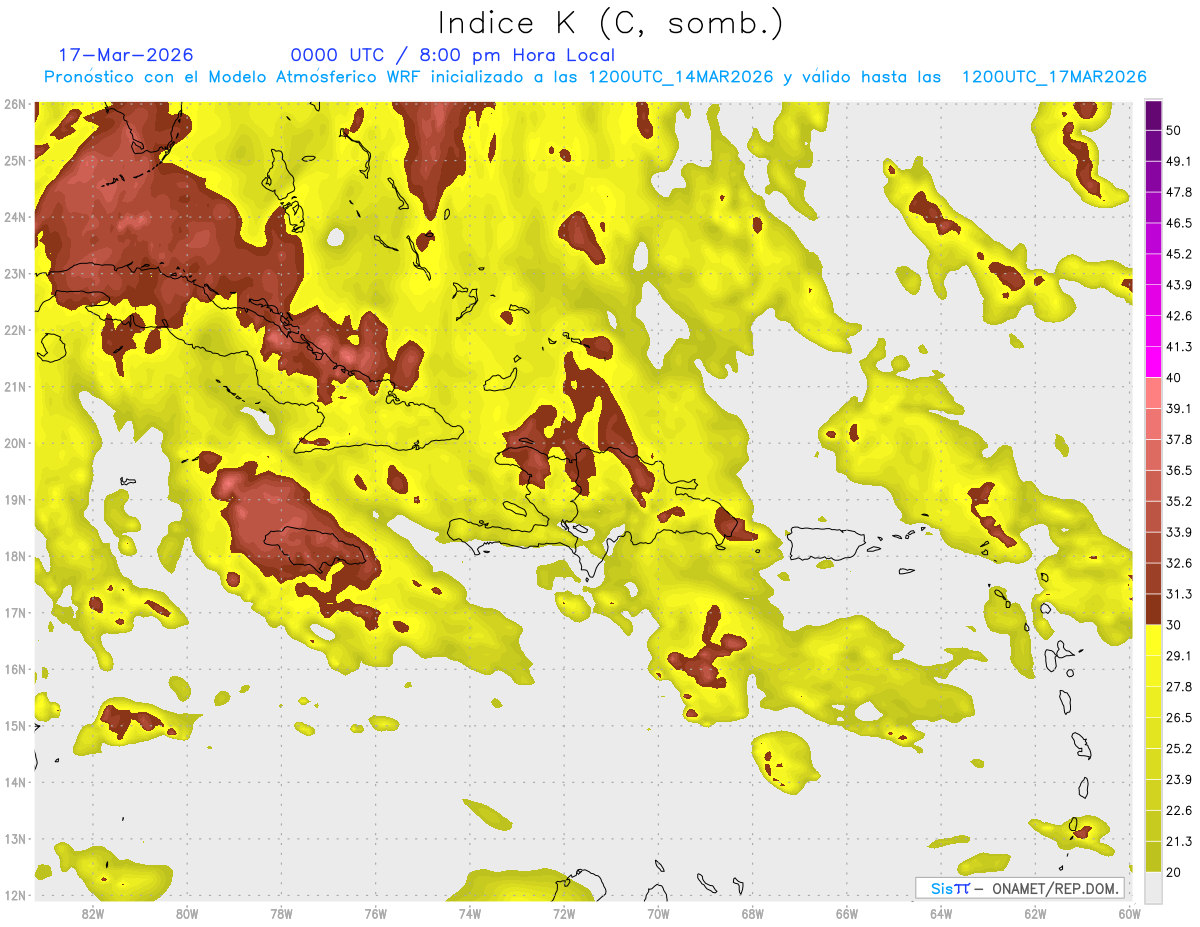Click the colorbar value "27.8"

pyautogui.click(x=1179, y=686)
